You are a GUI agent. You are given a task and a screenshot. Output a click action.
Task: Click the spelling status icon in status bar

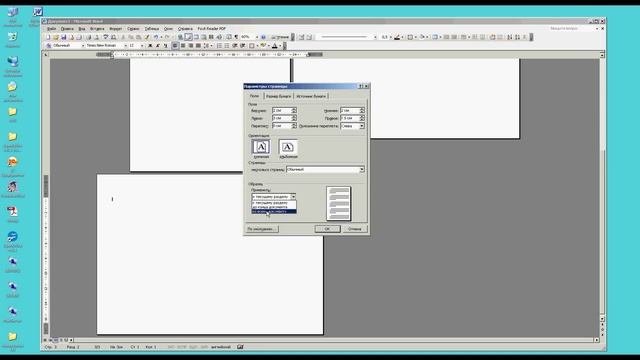point(240,347)
